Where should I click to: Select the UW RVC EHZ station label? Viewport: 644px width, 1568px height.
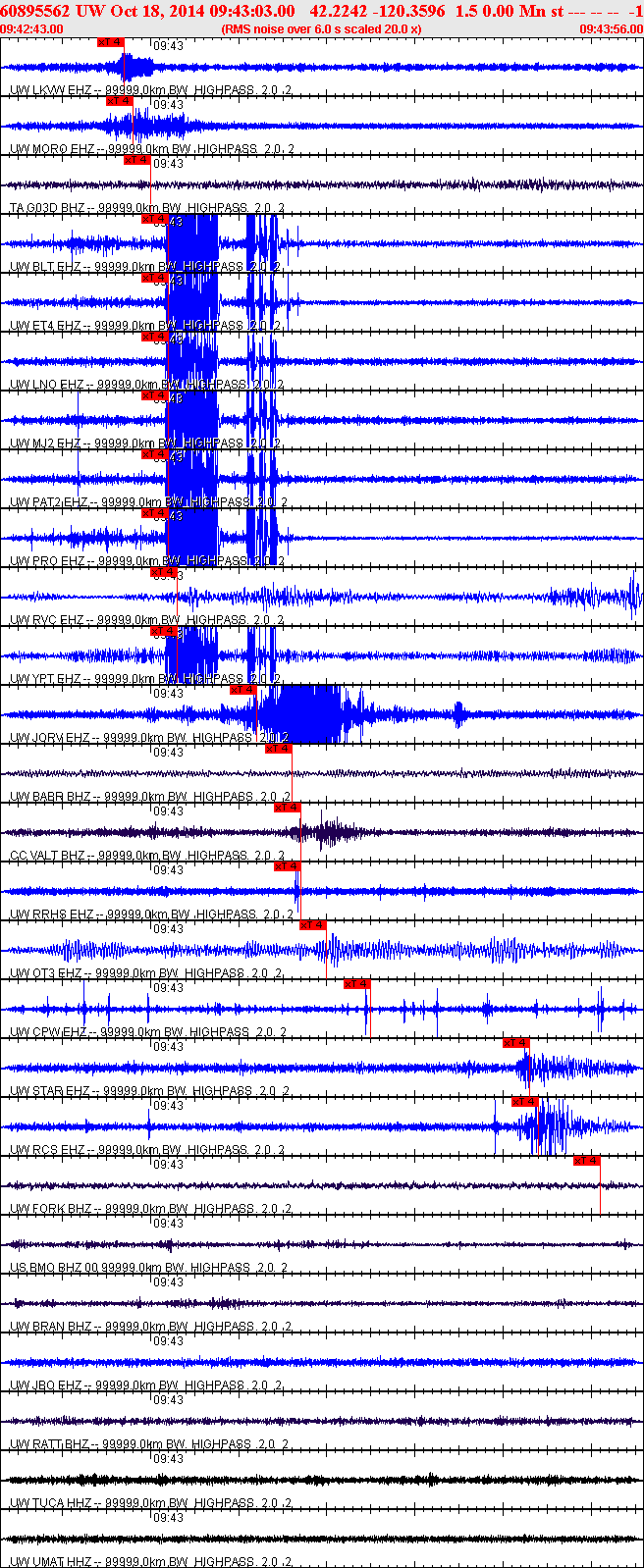point(47,620)
